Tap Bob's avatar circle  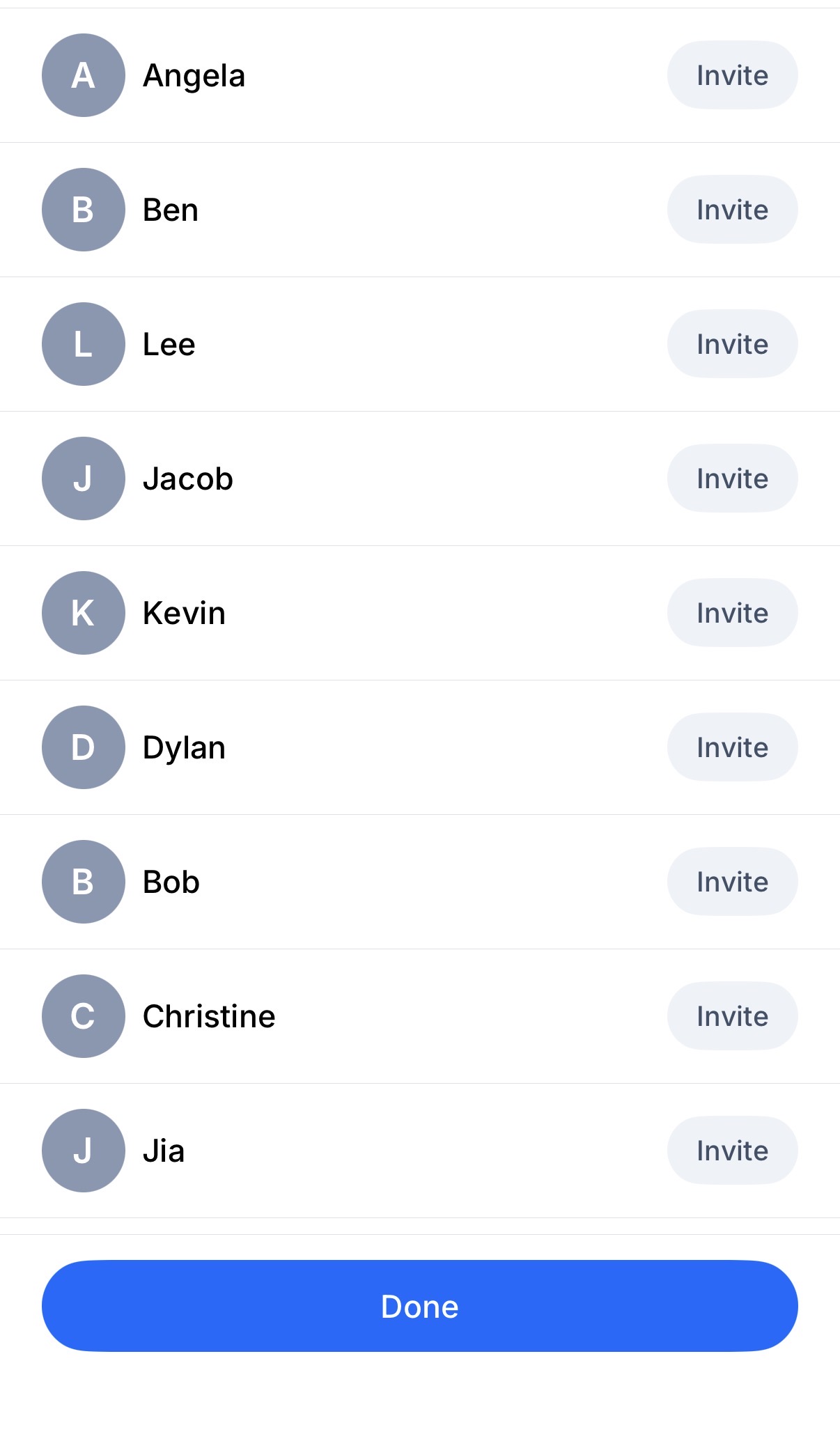(x=84, y=882)
